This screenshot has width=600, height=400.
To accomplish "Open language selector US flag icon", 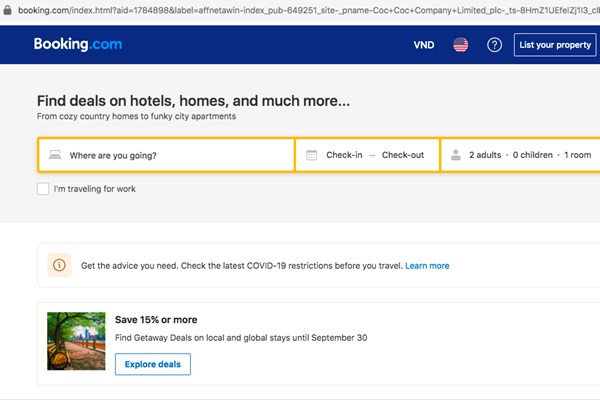I will click(461, 45).
